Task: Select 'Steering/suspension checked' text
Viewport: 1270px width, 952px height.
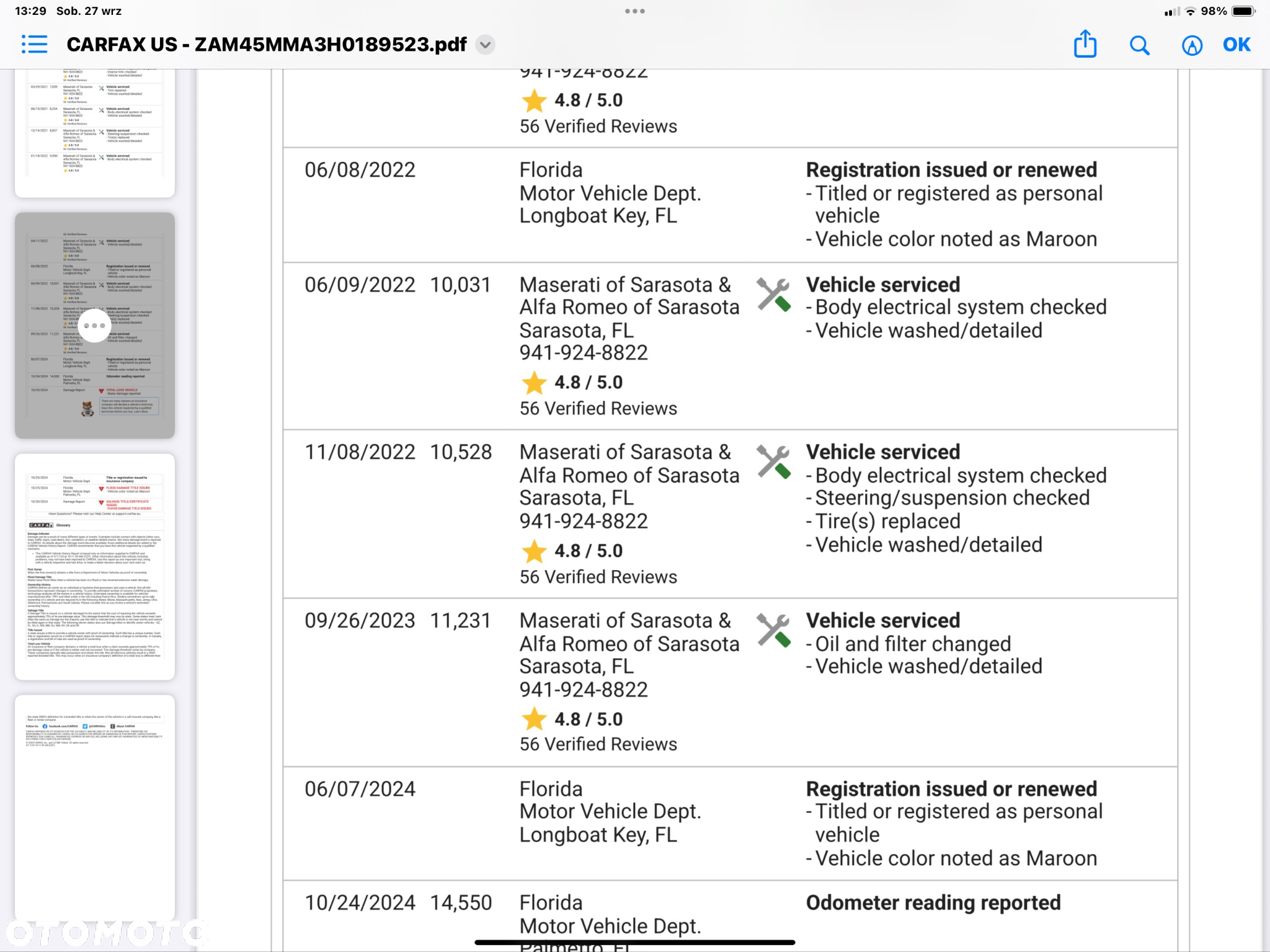Action: [952, 498]
